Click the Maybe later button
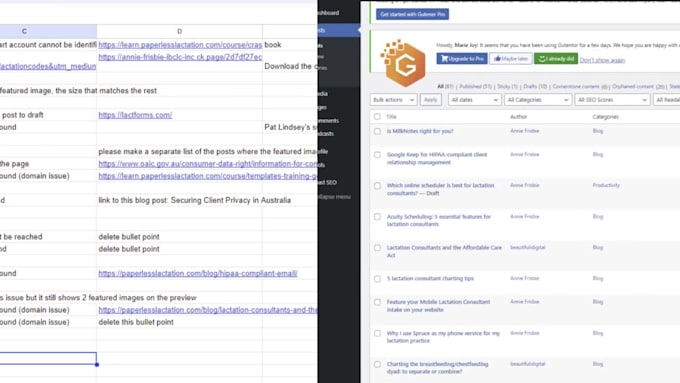The width and height of the screenshot is (680, 383). pyautogui.click(x=511, y=59)
